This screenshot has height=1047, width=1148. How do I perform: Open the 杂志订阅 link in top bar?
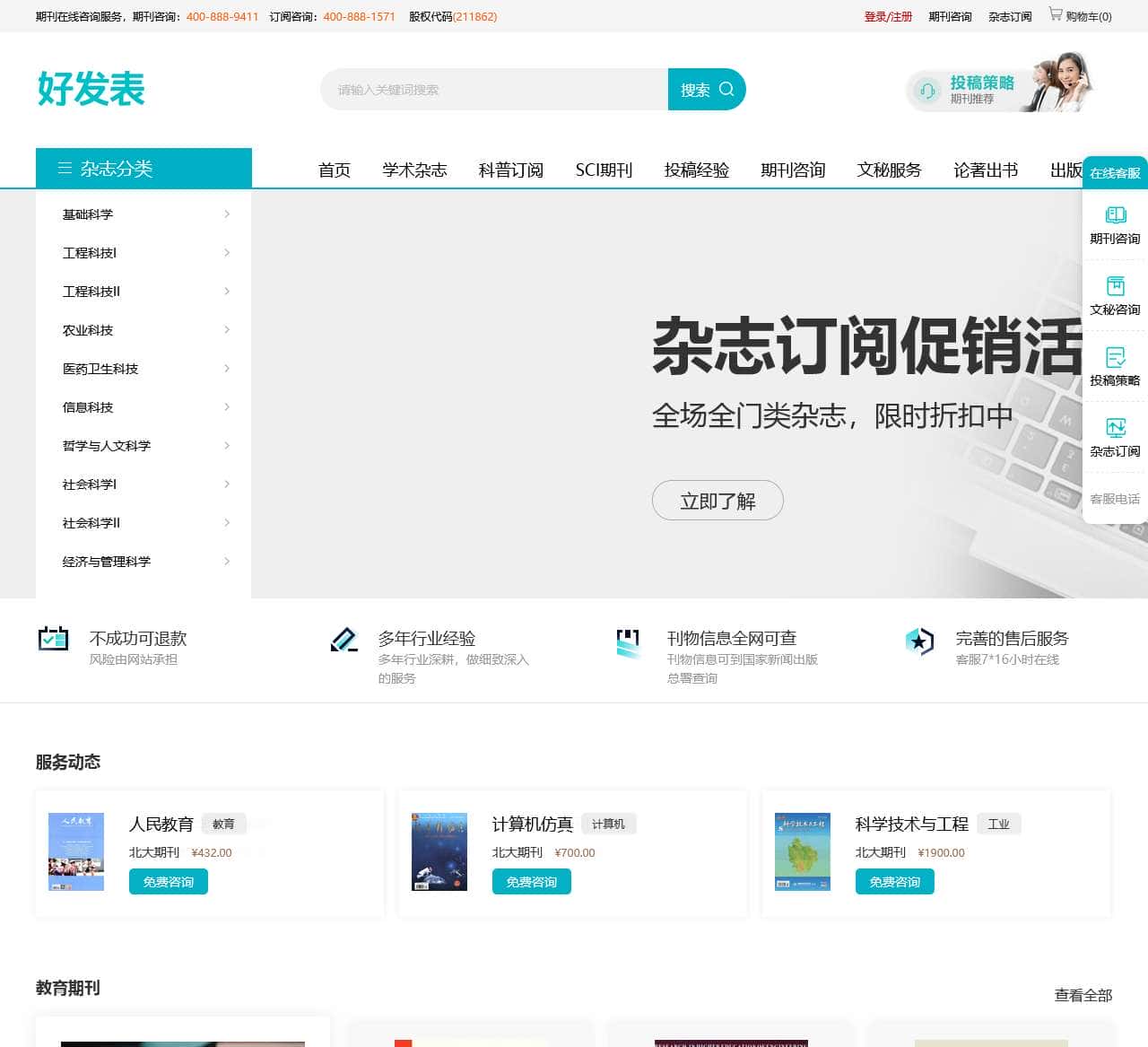coord(1011,16)
